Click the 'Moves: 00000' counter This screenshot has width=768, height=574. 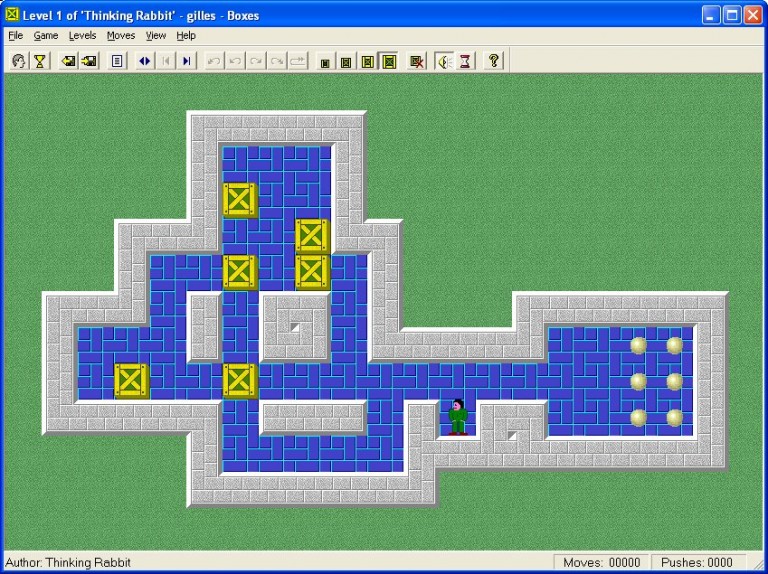coord(601,562)
